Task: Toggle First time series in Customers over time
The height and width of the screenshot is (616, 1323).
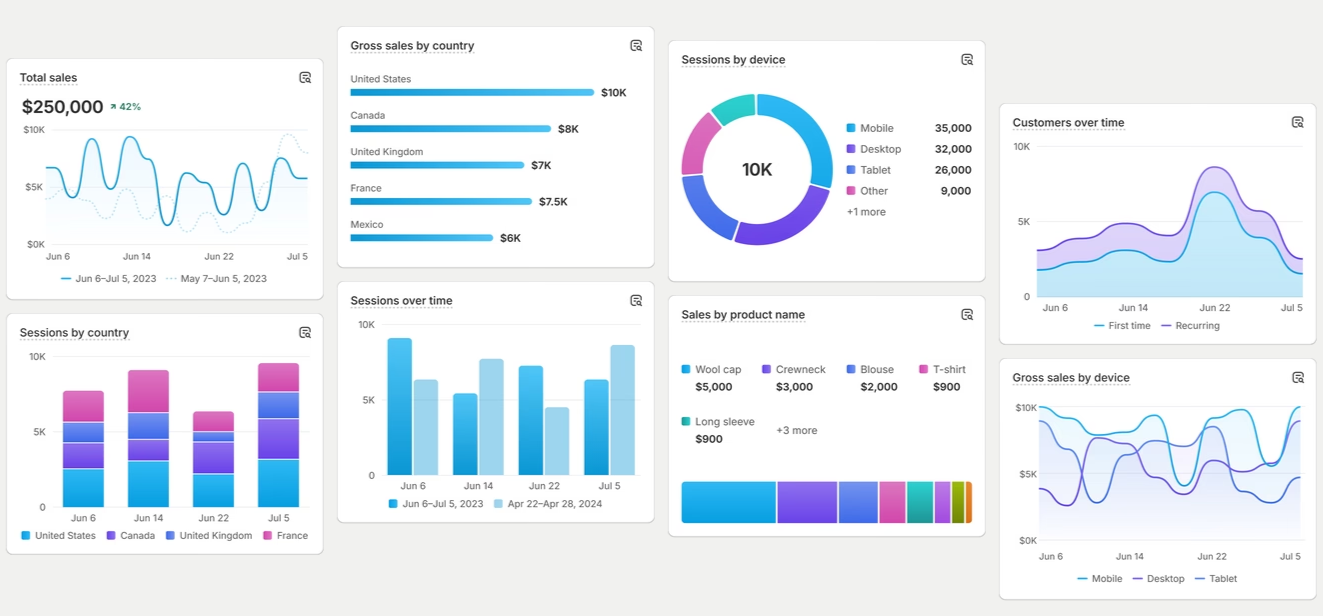Action: (x=1122, y=326)
